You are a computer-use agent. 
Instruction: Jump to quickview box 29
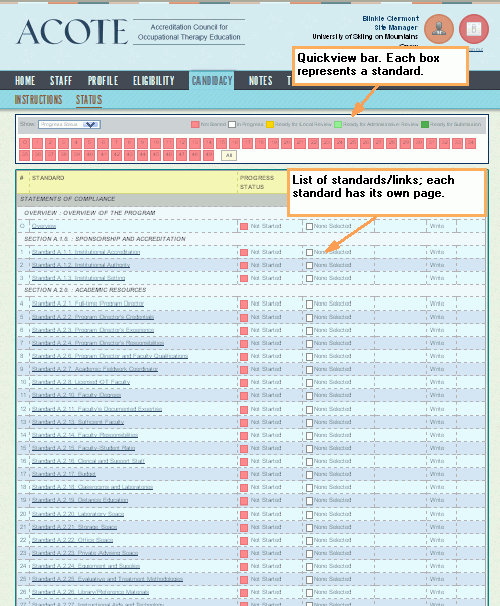(405, 143)
